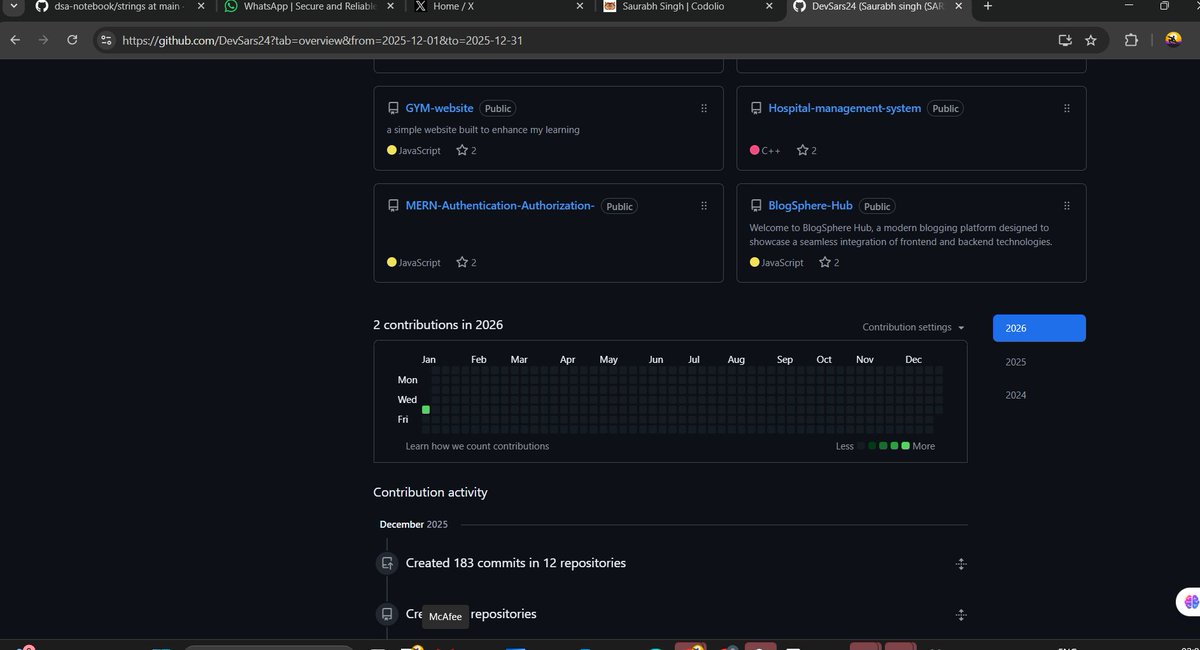Screen dimensions: 1200x650
Task: Click the star count of MERN-Authentication-Authorization-
Action: coord(466,262)
